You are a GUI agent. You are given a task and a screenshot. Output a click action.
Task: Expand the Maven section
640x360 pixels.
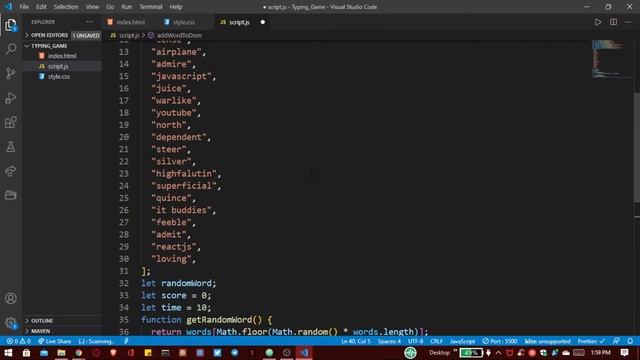point(40,331)
